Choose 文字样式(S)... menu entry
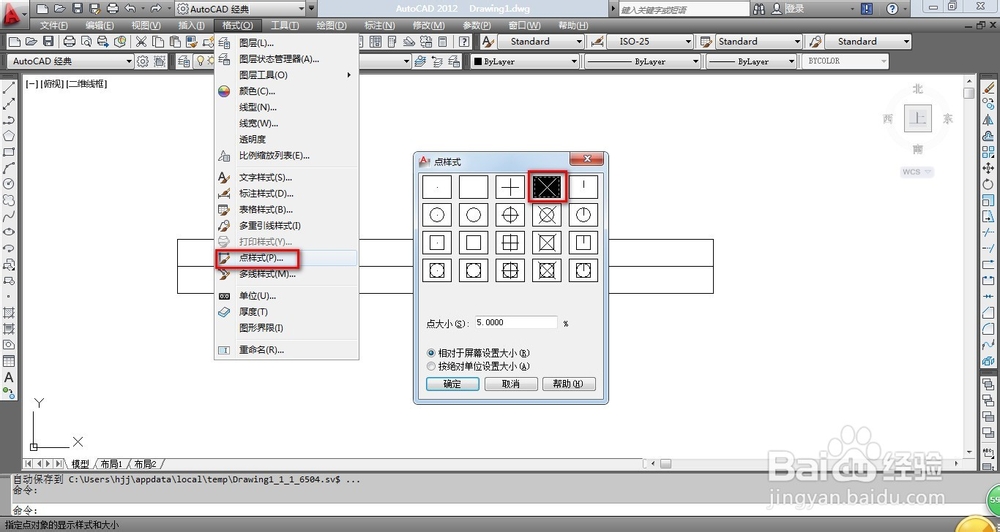The image size is (1000, 532). (286, 177)
